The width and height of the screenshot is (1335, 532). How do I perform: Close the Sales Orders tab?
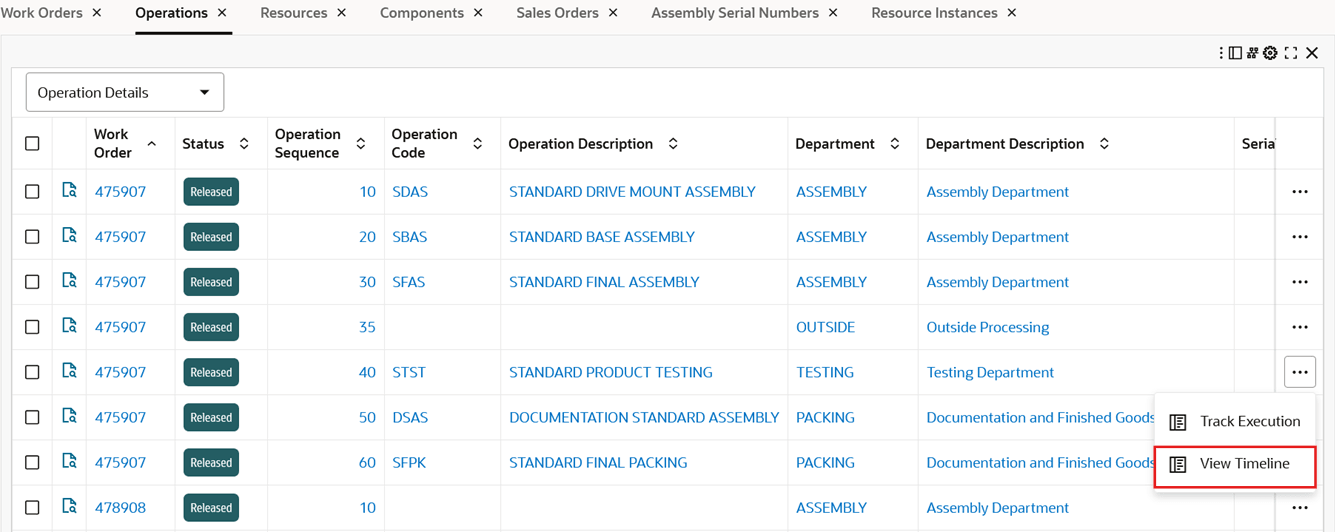pos(613,13)
